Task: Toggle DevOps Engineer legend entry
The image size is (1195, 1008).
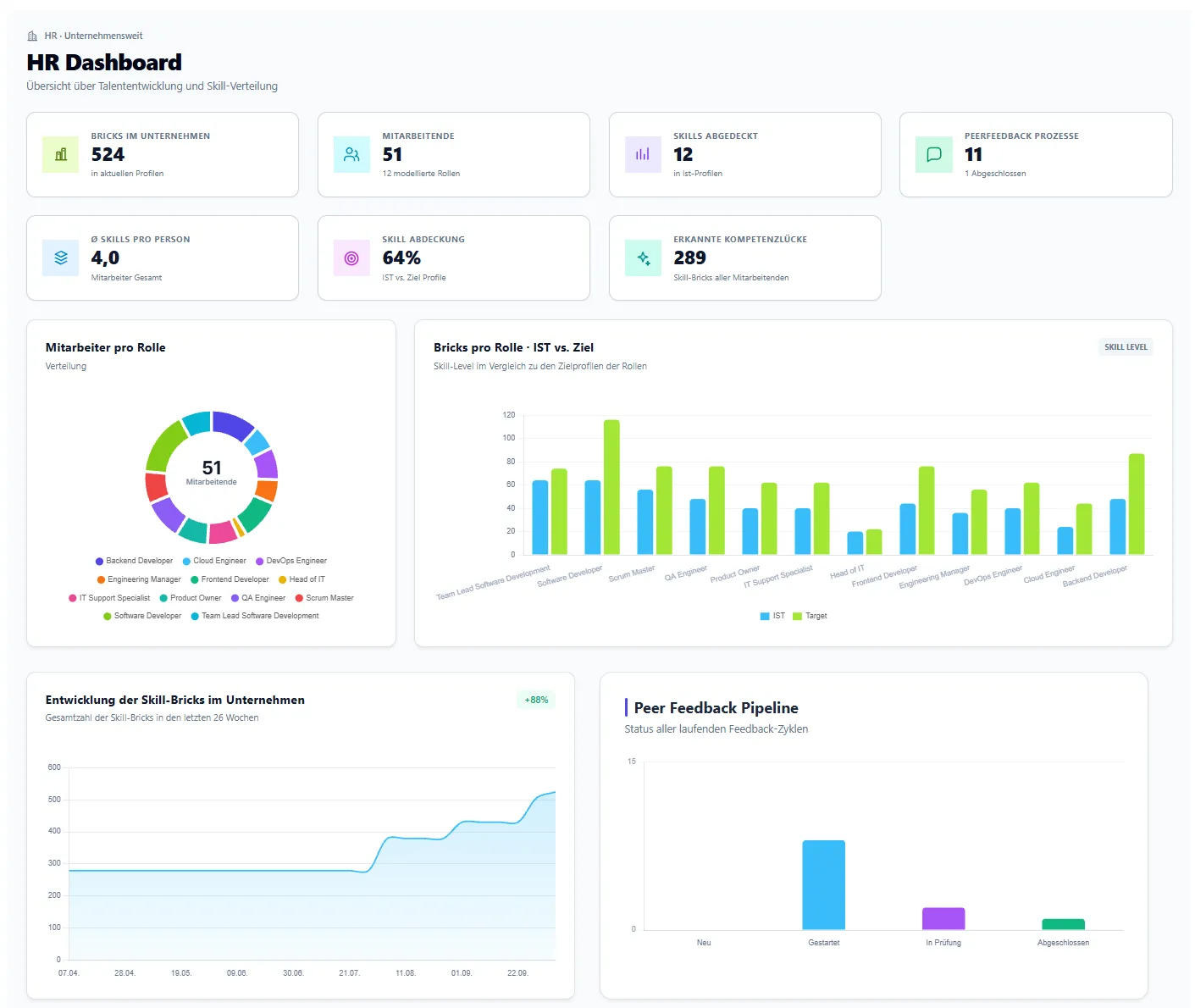Action: tap(291, 561)
